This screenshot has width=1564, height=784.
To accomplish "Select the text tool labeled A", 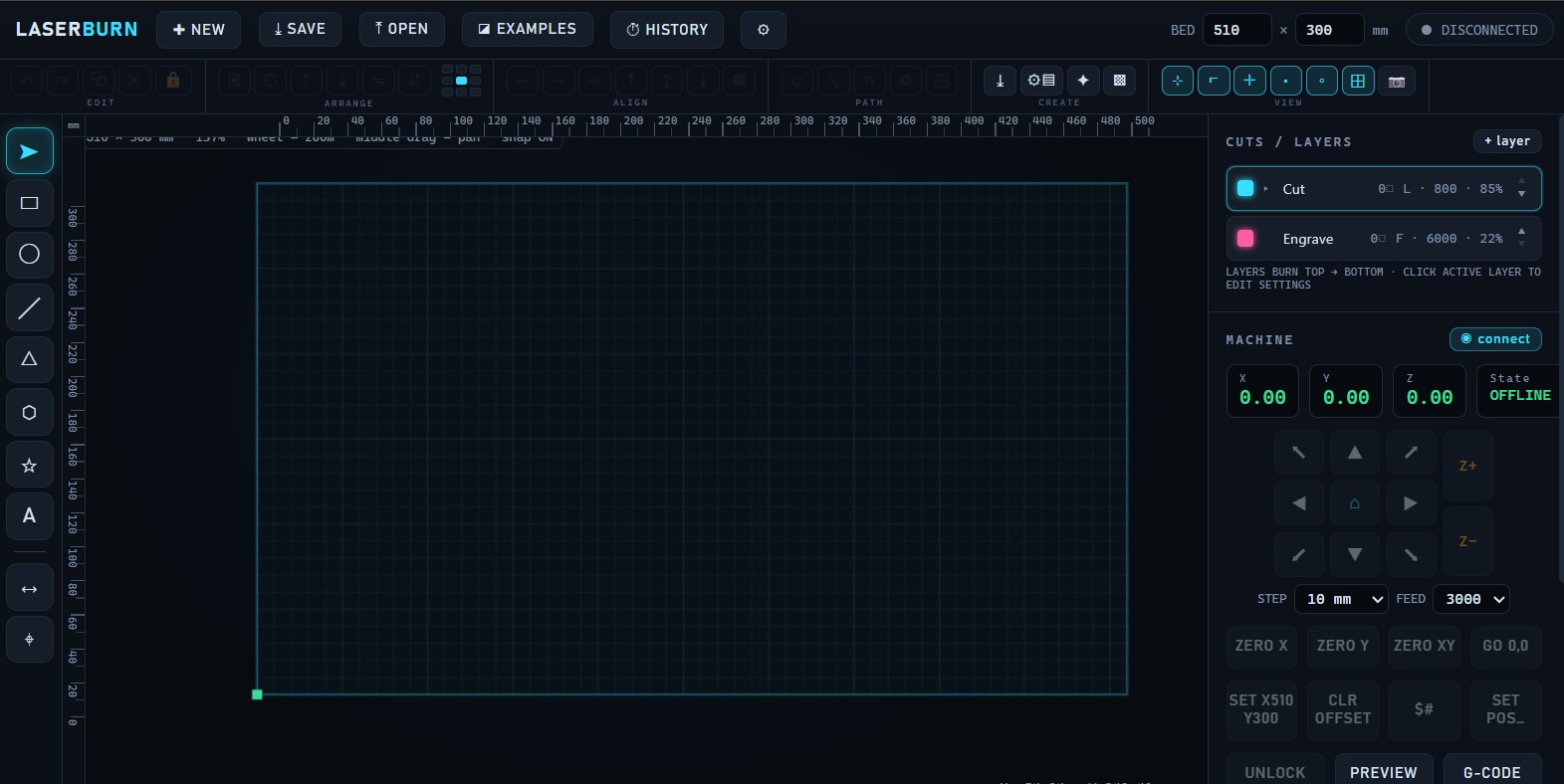I will 30,515.
